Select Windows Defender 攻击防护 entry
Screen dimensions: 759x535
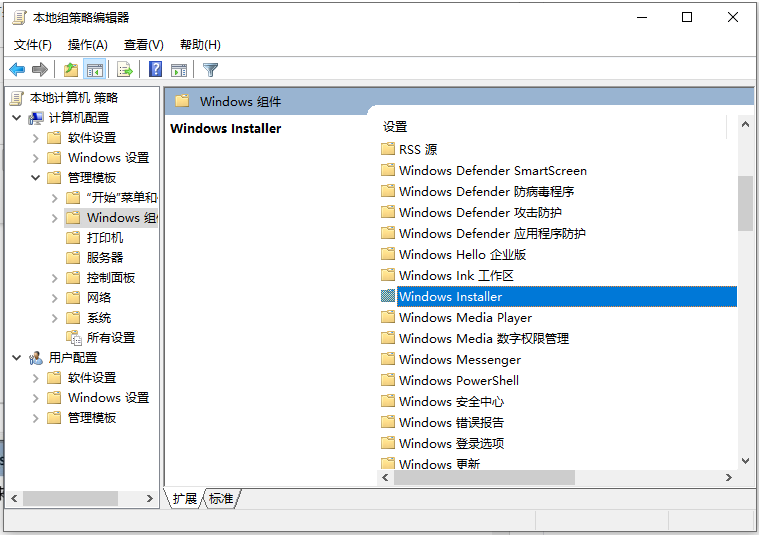click(x=480, y=213)
